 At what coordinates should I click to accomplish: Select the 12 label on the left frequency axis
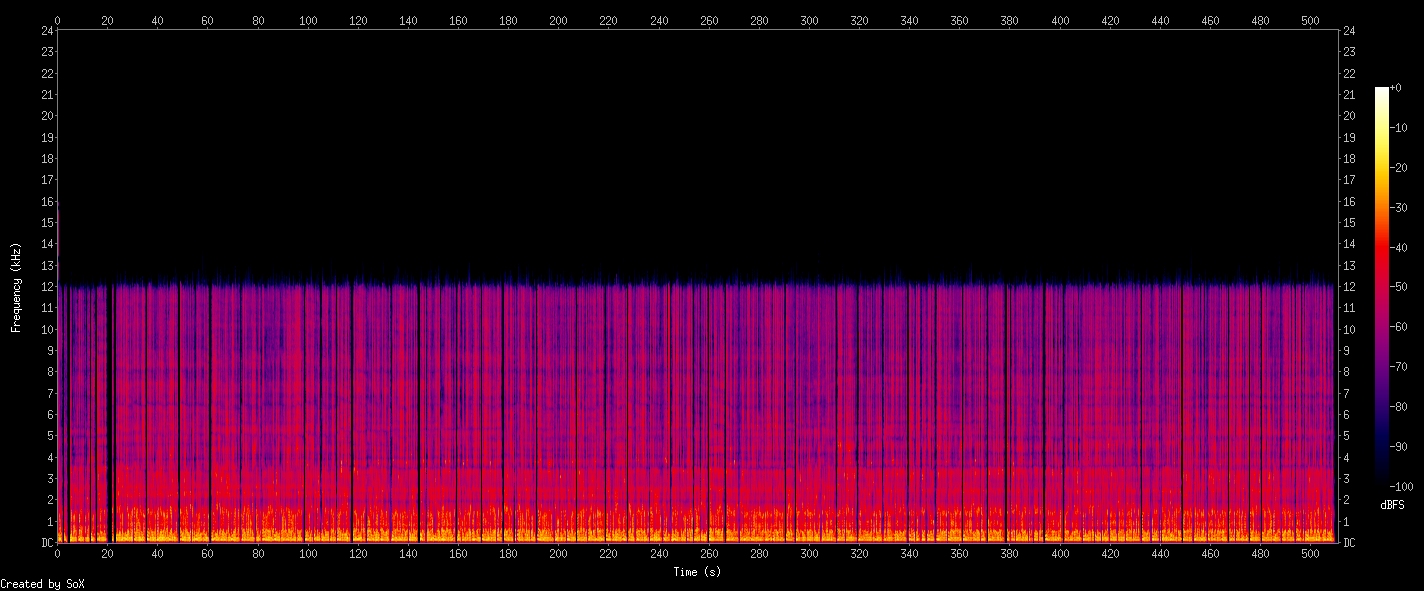tap(46, 287)
